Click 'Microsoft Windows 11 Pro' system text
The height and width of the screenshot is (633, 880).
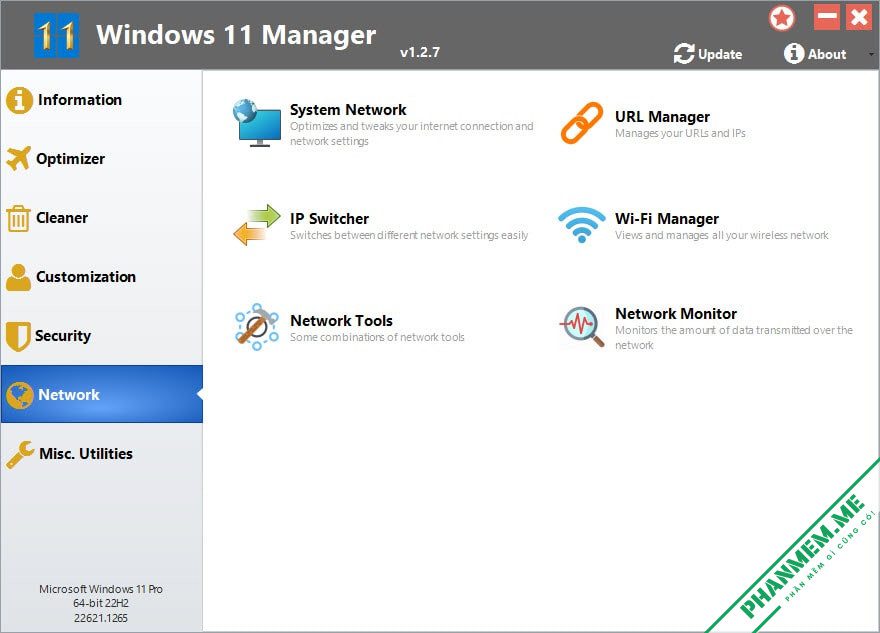101,589
